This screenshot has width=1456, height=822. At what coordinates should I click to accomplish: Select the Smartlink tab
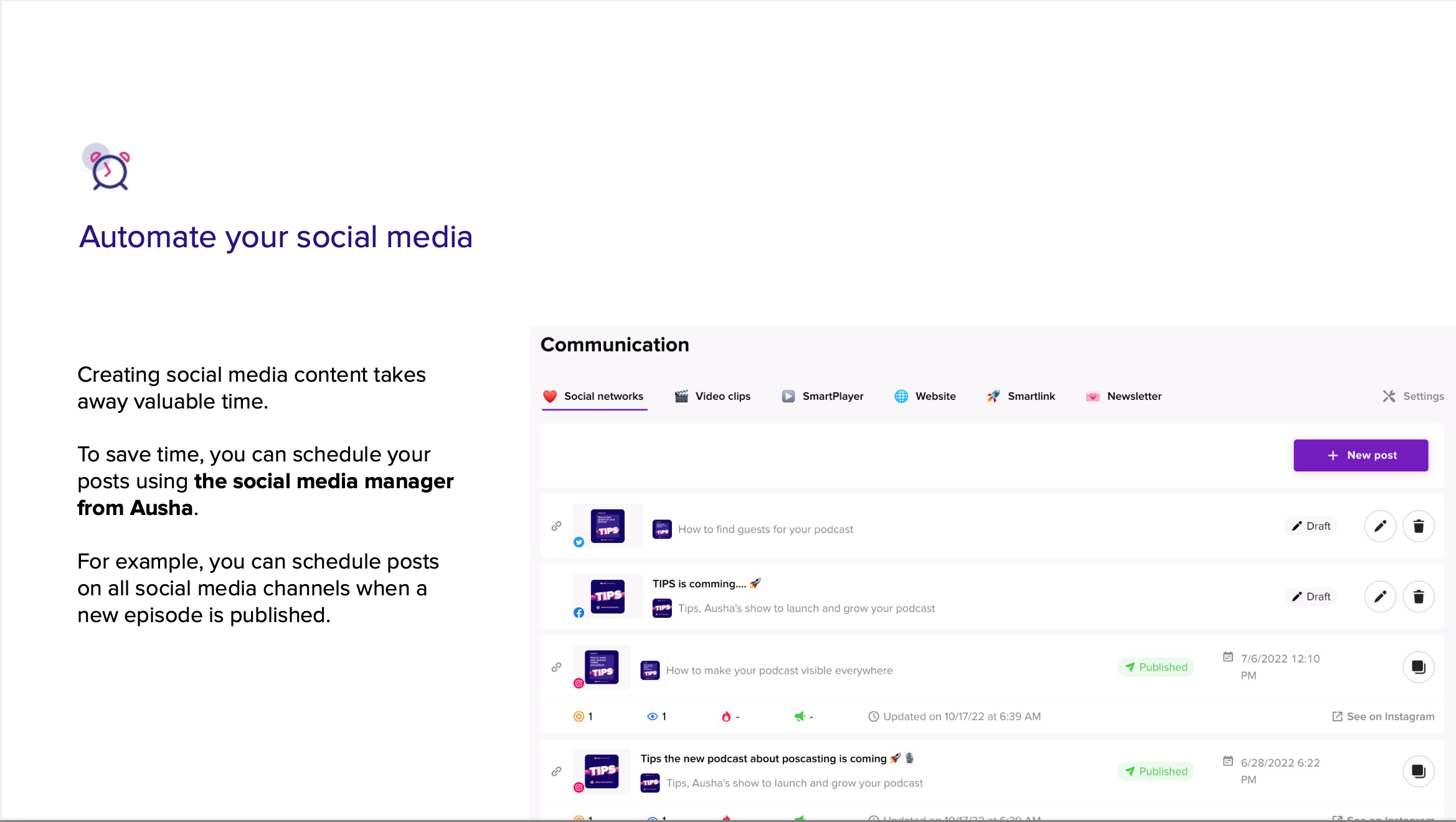coord(1021,396)
